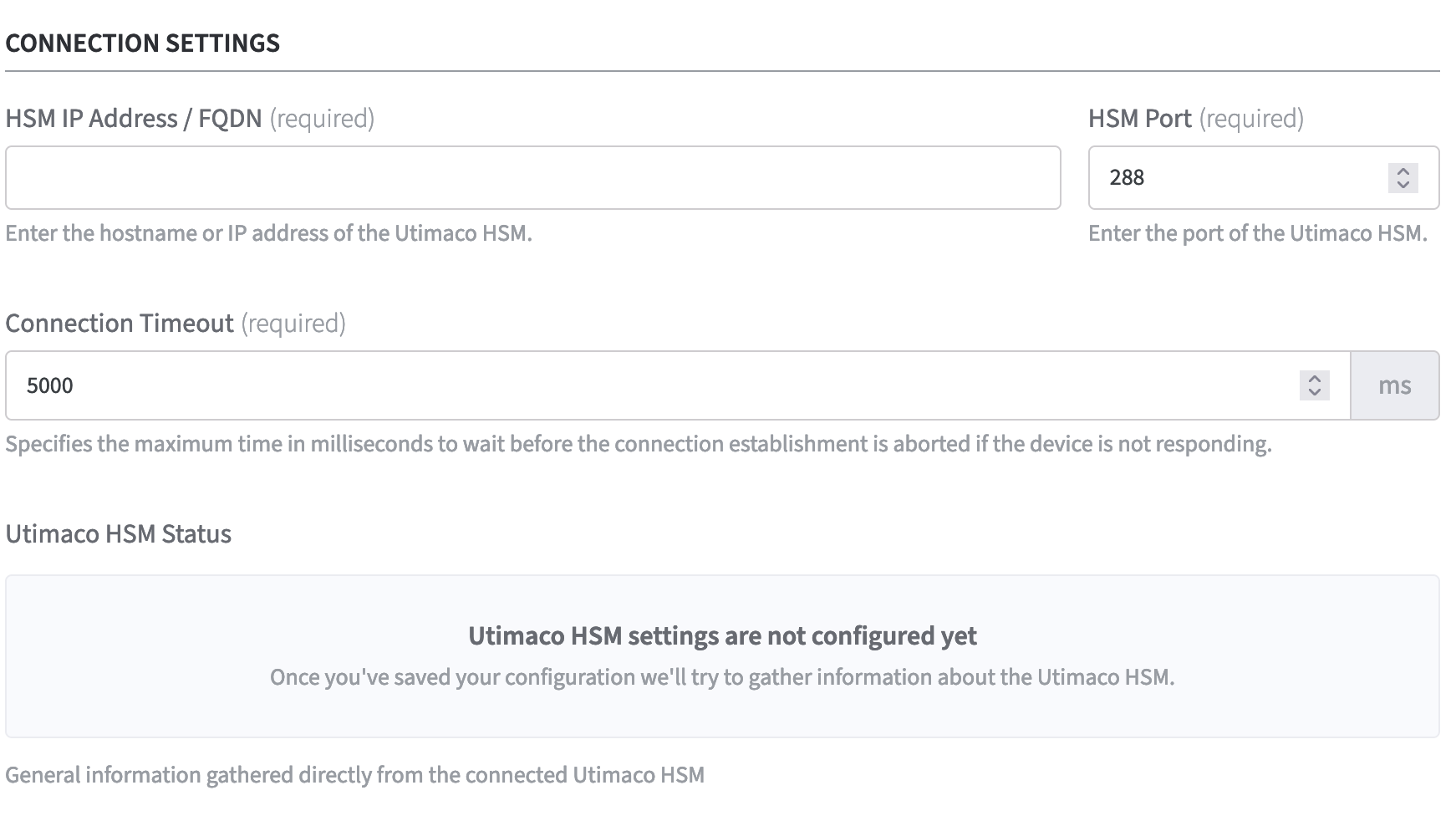Click the "HSM IP Address / FQDN" label text
Viewport: 1456px width, 821px height.
point(134,119)
